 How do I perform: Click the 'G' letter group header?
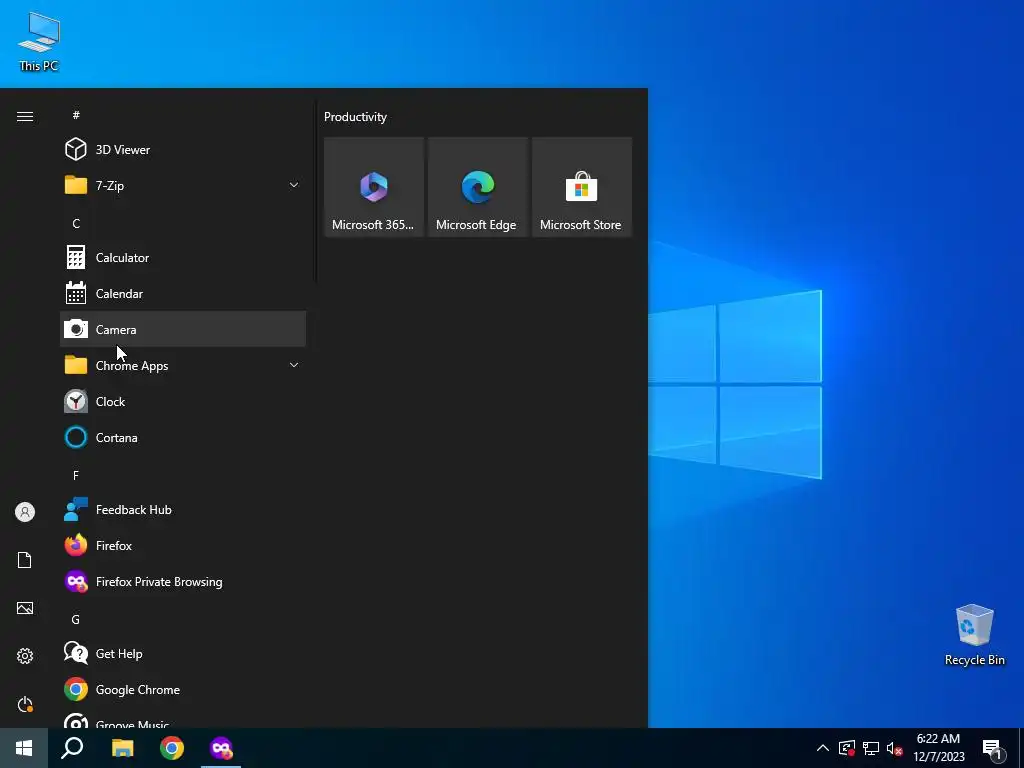tap(76, 619)
